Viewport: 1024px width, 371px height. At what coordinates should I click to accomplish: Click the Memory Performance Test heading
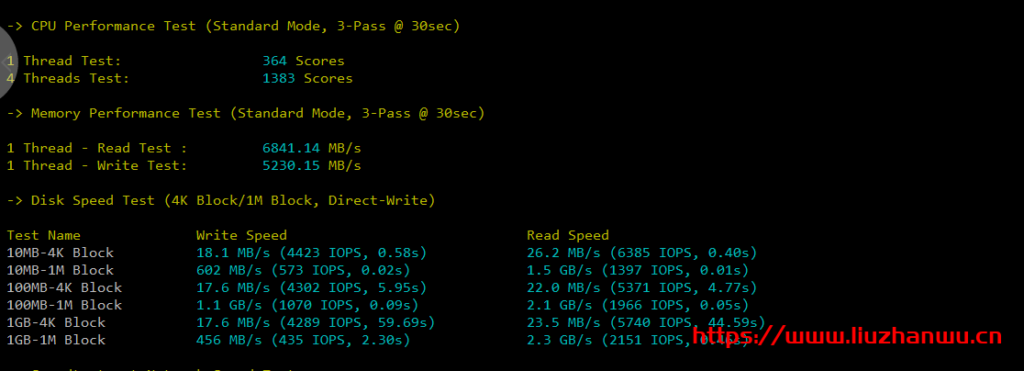tap(246, 113)
